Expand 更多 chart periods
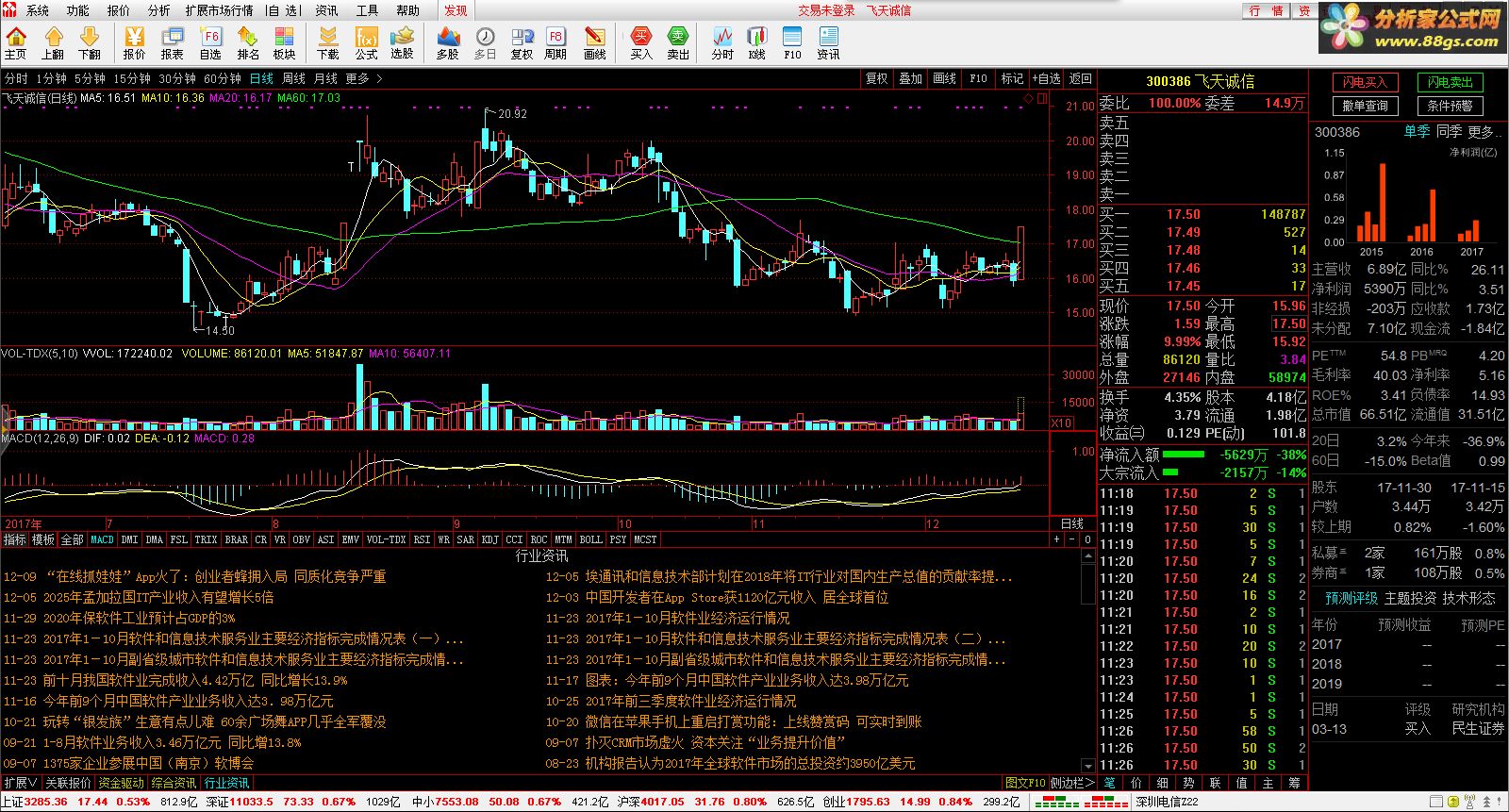This screenshot has height=812, width=1509. (363, 79)
